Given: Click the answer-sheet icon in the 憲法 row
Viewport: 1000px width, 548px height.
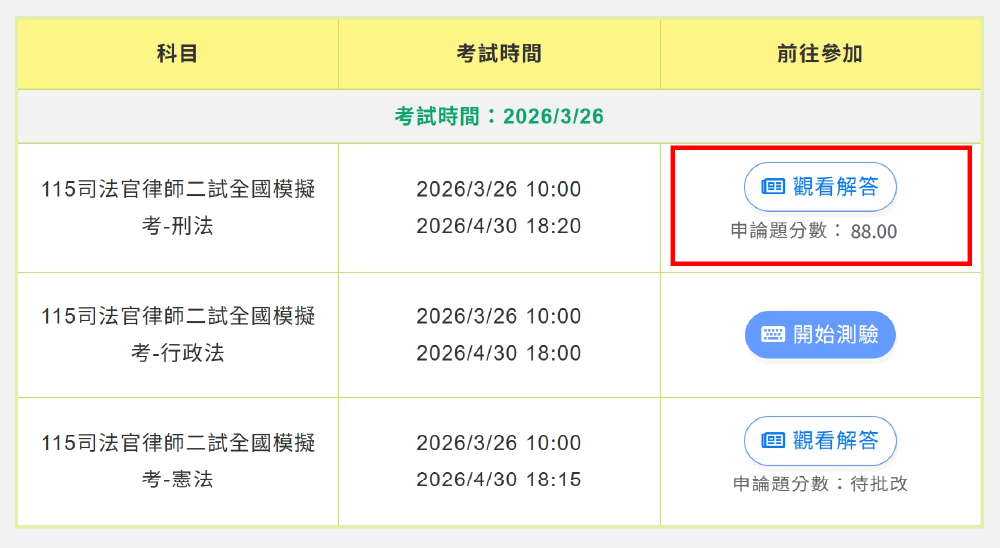Looking at the screenshot, I should click(x=773, y=441).
